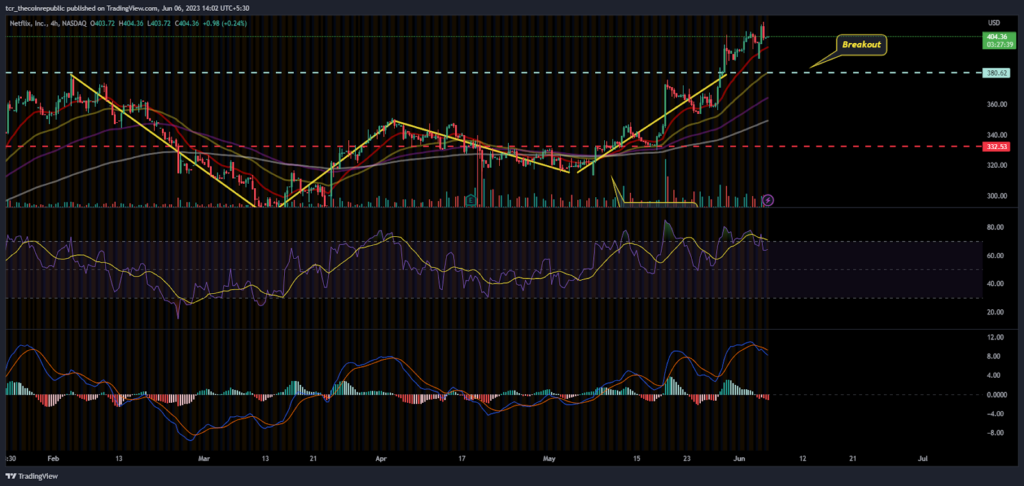Click the earnings 'E' marker on chart
Image resolution: width=1024 pixels, height=486 pixels.
click(472, 200)
